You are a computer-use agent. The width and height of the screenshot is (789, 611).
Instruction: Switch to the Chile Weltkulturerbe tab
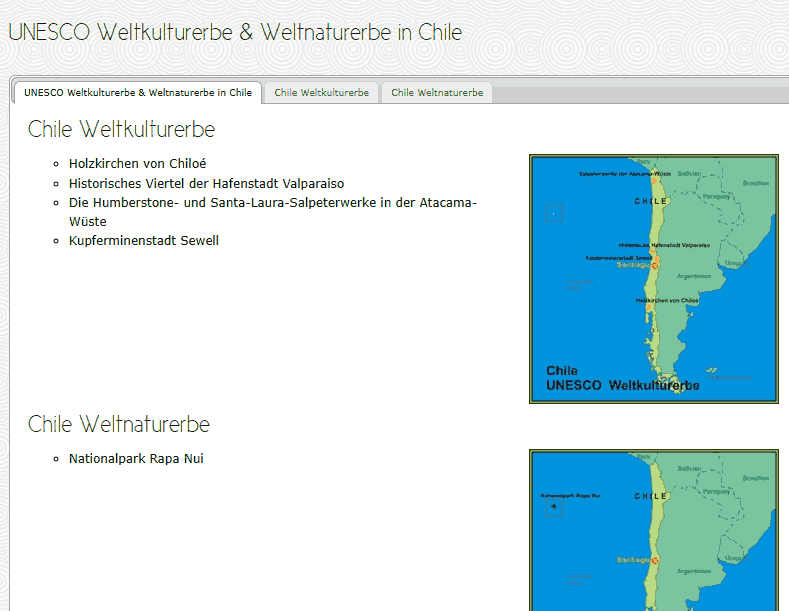(x=322, y=93)
